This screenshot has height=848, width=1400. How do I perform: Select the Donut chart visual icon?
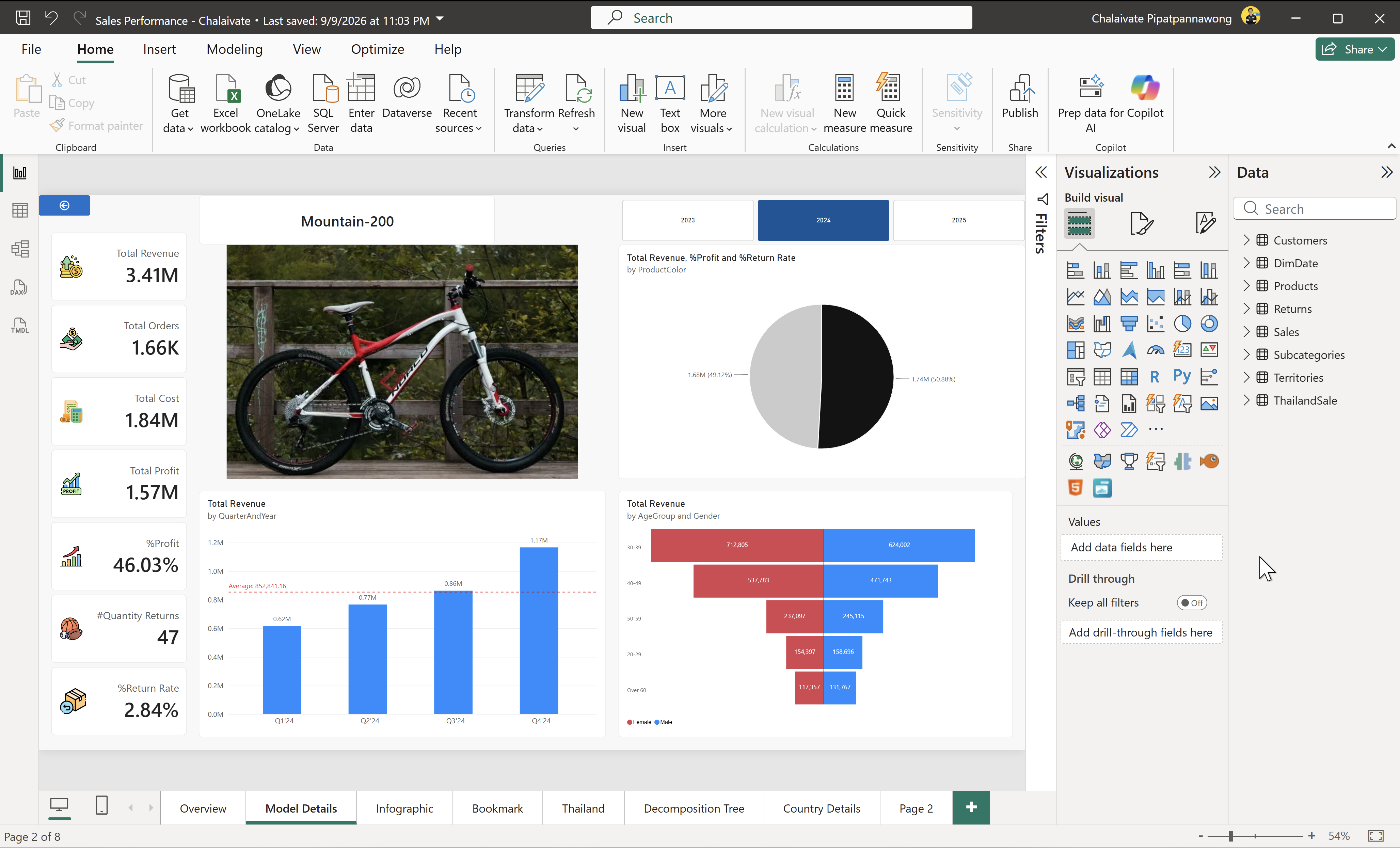tap(1209, 324)
